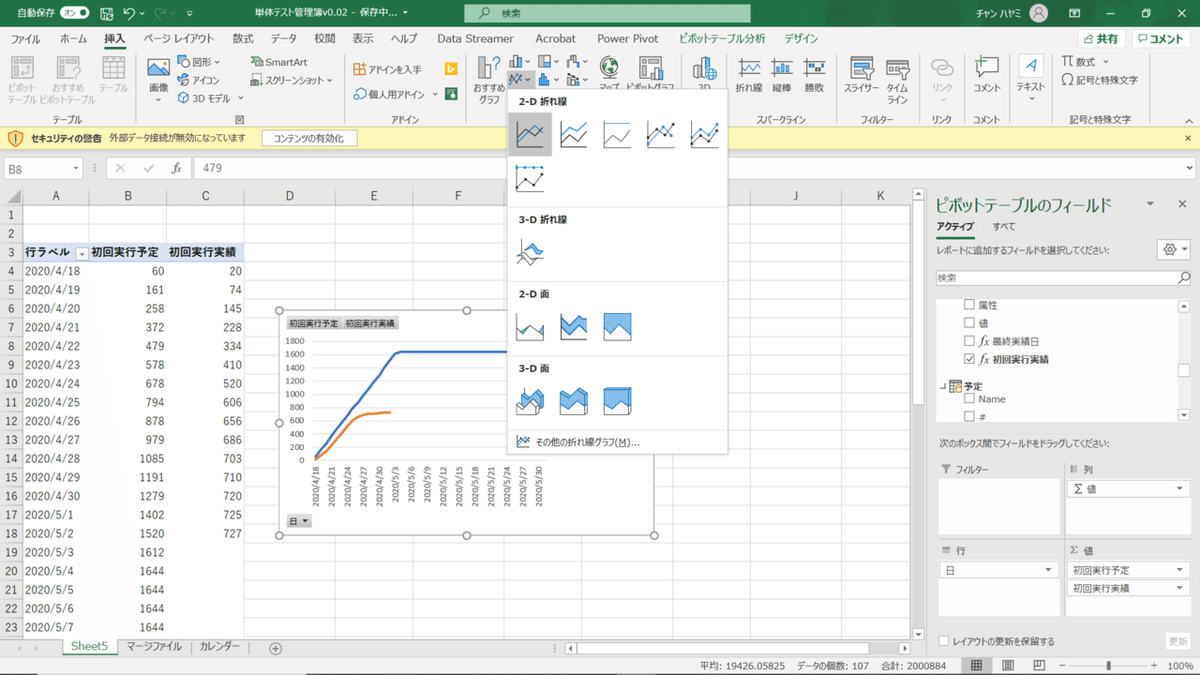Open the ホーム ribbon tab
1200x675 pixels.
(x=73, y=39)
